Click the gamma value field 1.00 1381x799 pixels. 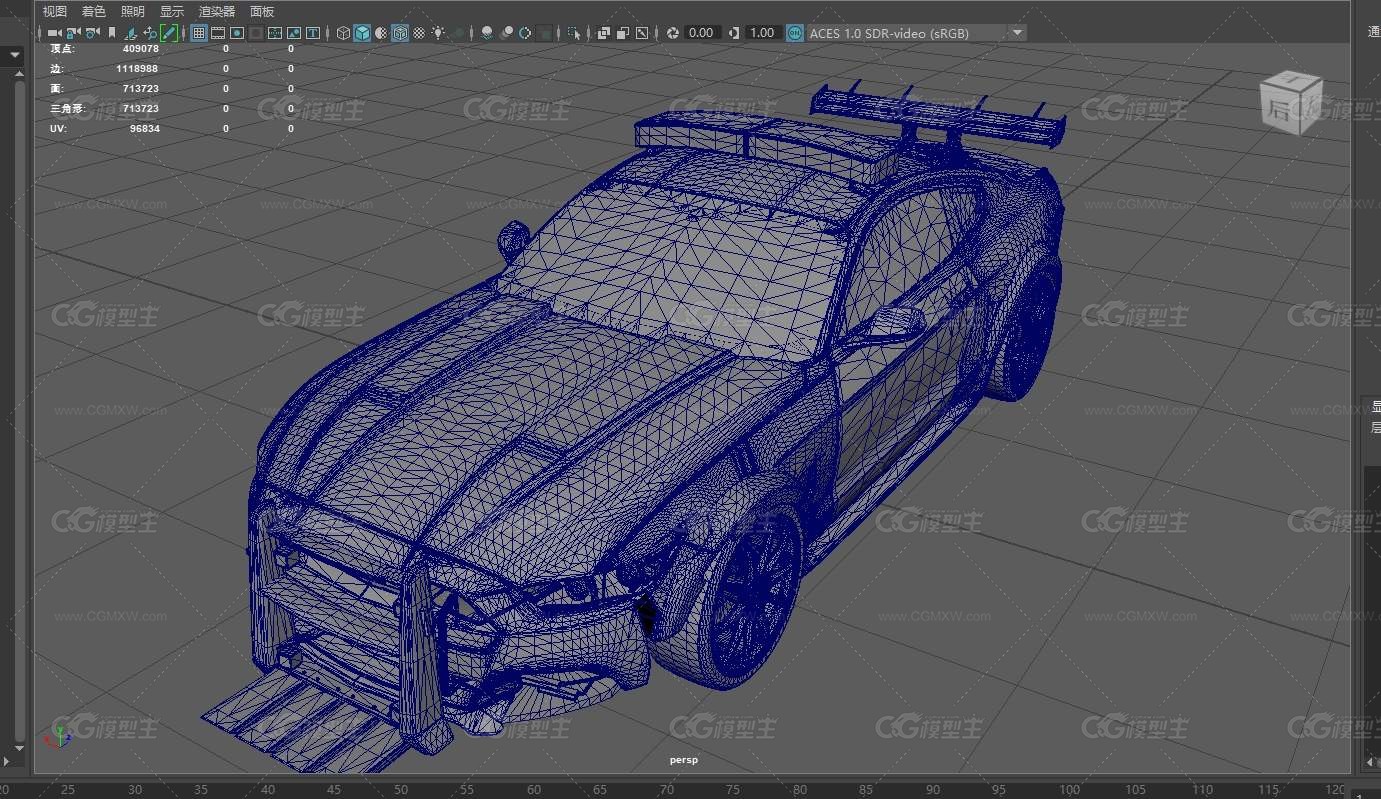(762, 33)
